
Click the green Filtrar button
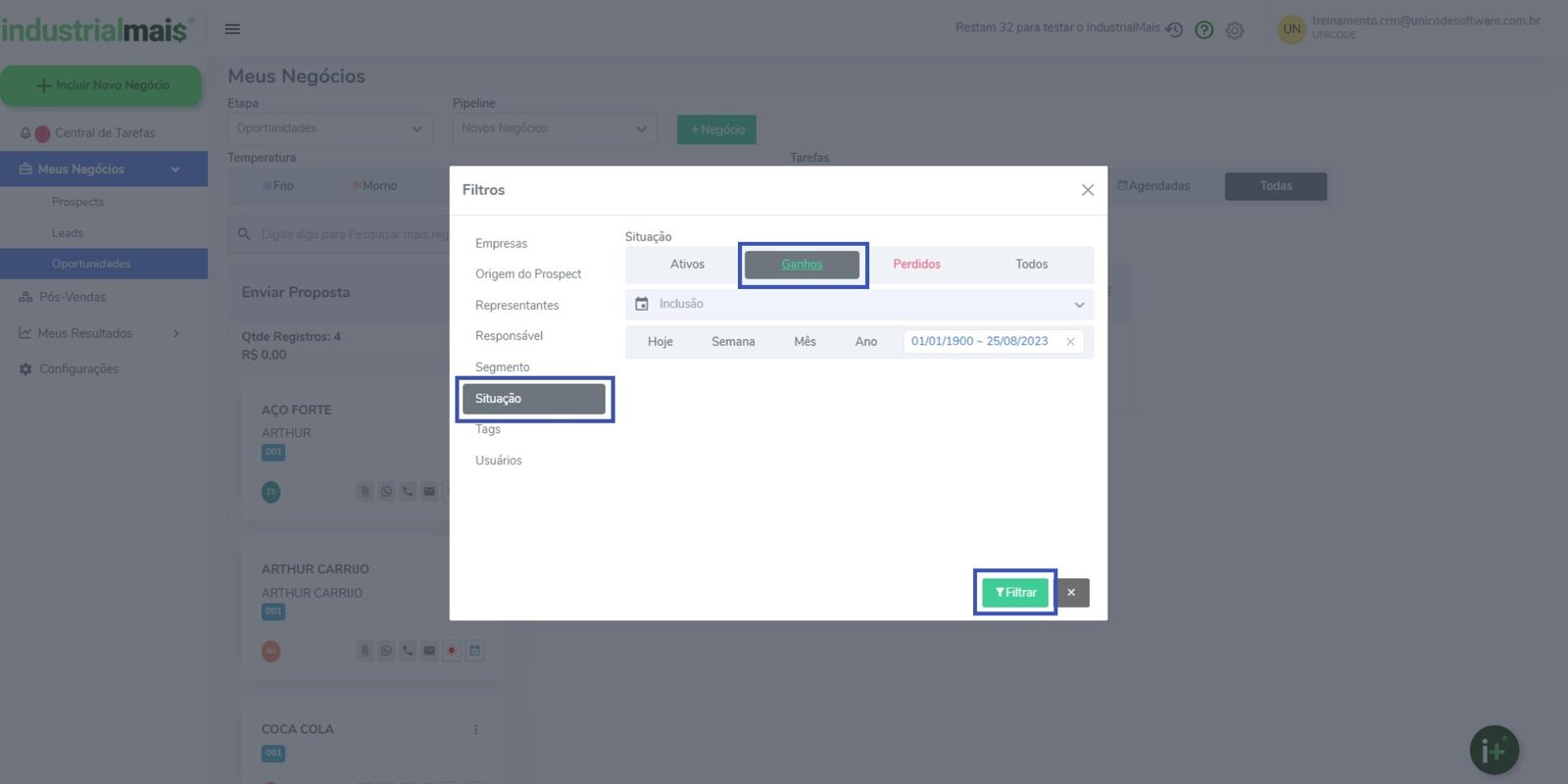1015,593
